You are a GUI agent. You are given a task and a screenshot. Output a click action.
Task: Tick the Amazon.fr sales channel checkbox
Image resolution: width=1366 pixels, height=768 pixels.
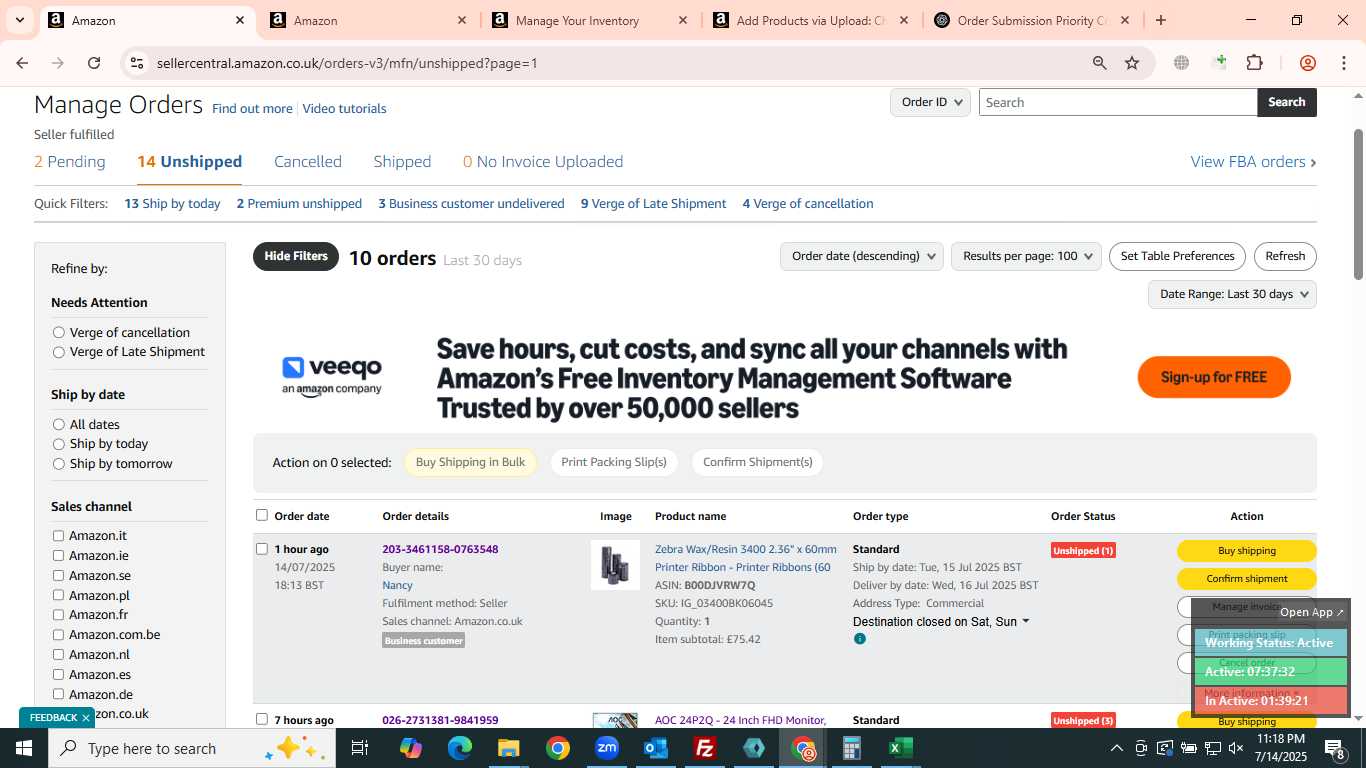[x=58, y=615]
